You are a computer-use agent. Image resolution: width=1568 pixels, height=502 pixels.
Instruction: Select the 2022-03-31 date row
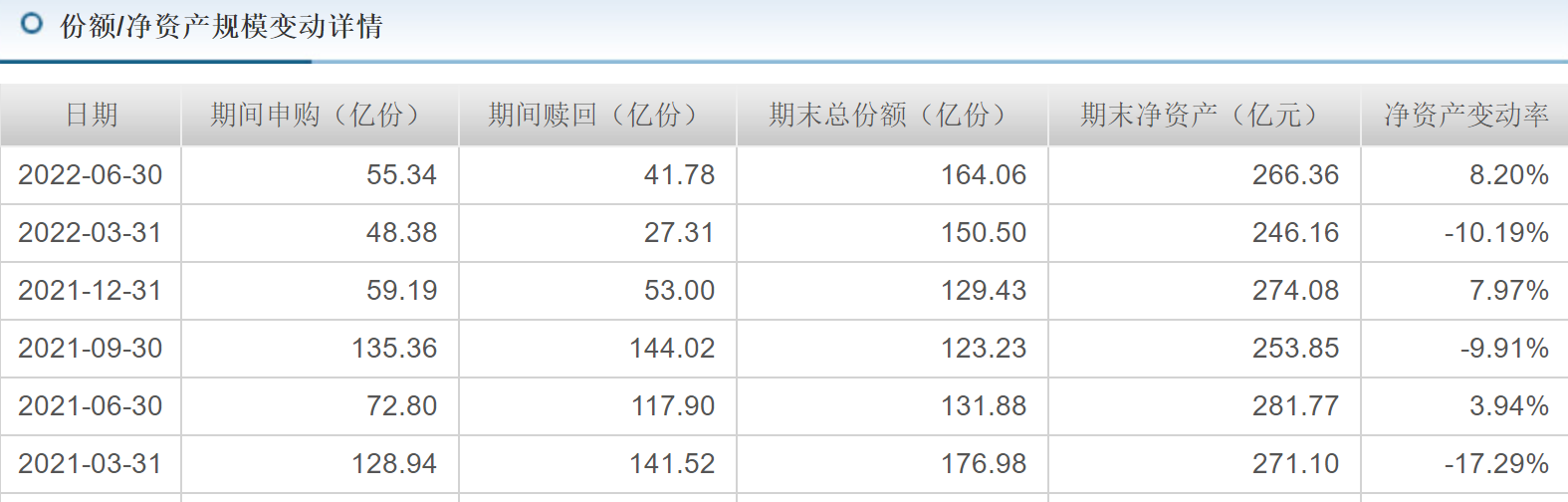click(91, 233)
